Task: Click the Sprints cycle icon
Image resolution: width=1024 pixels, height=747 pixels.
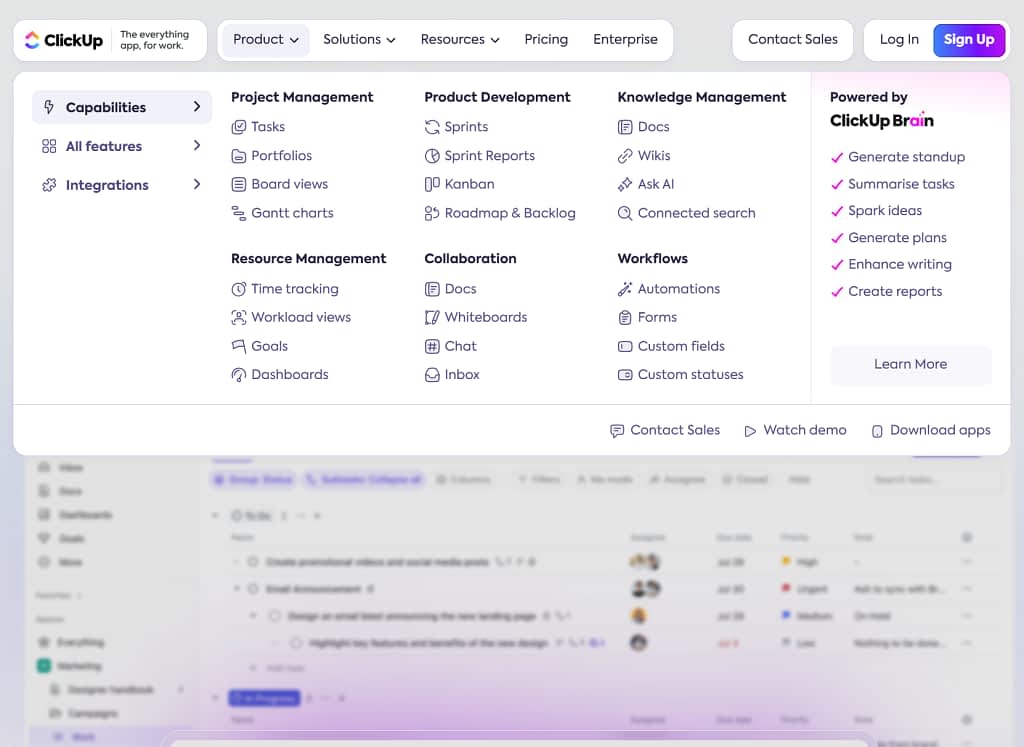Action: click(432, 127)
